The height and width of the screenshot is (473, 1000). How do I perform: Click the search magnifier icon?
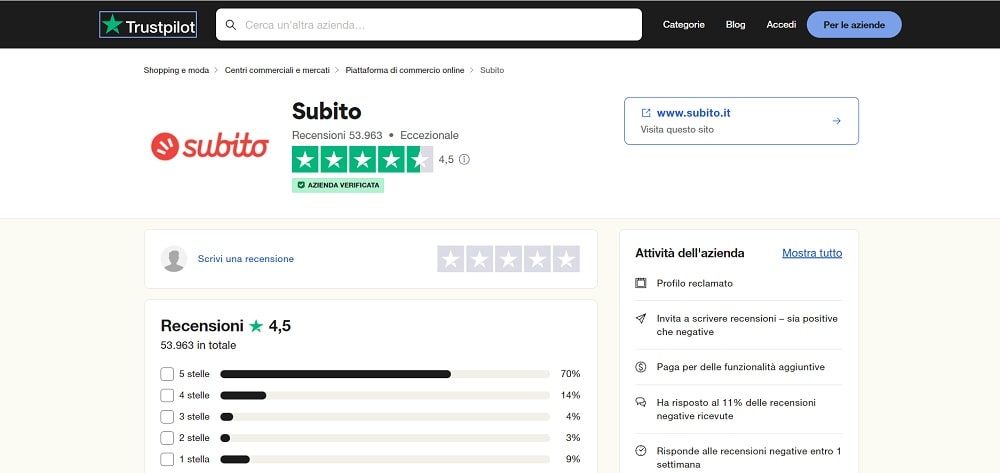point(231,25)
